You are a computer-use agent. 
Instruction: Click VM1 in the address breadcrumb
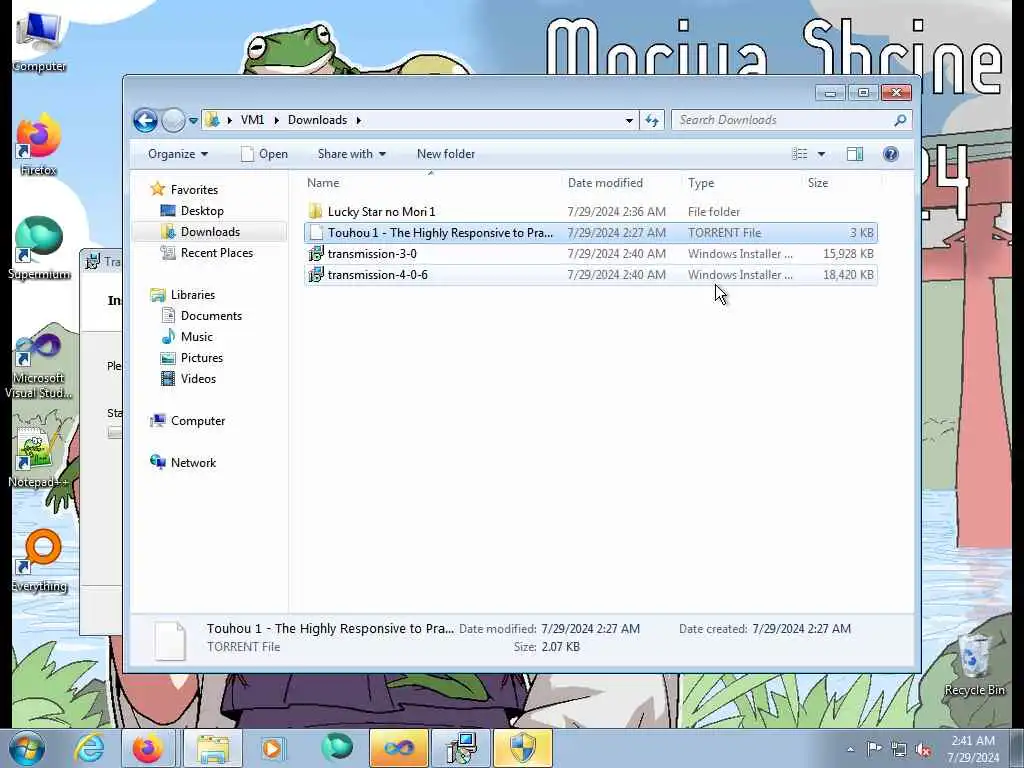pos(252,120)
